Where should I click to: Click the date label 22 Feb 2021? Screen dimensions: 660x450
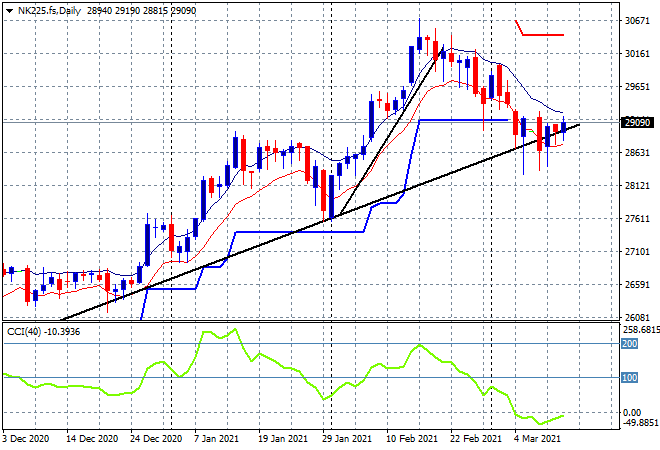[476, 439]
